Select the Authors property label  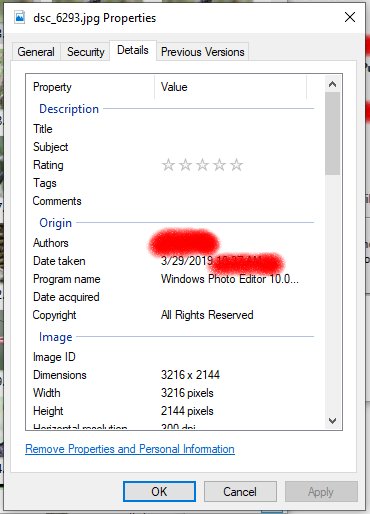[x=51, y=243]
